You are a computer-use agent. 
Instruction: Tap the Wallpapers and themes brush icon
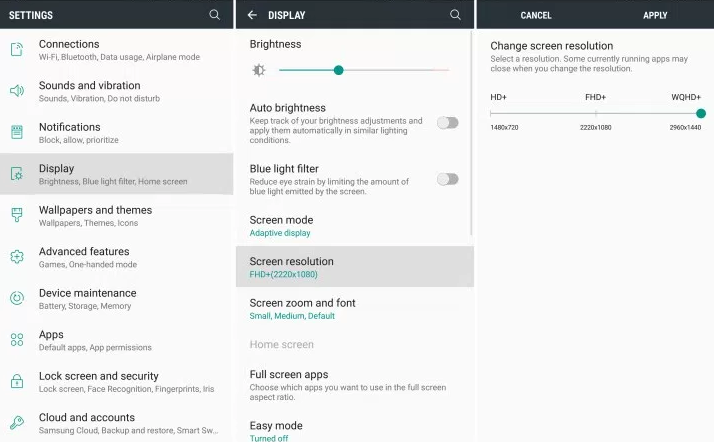(17, 216)
